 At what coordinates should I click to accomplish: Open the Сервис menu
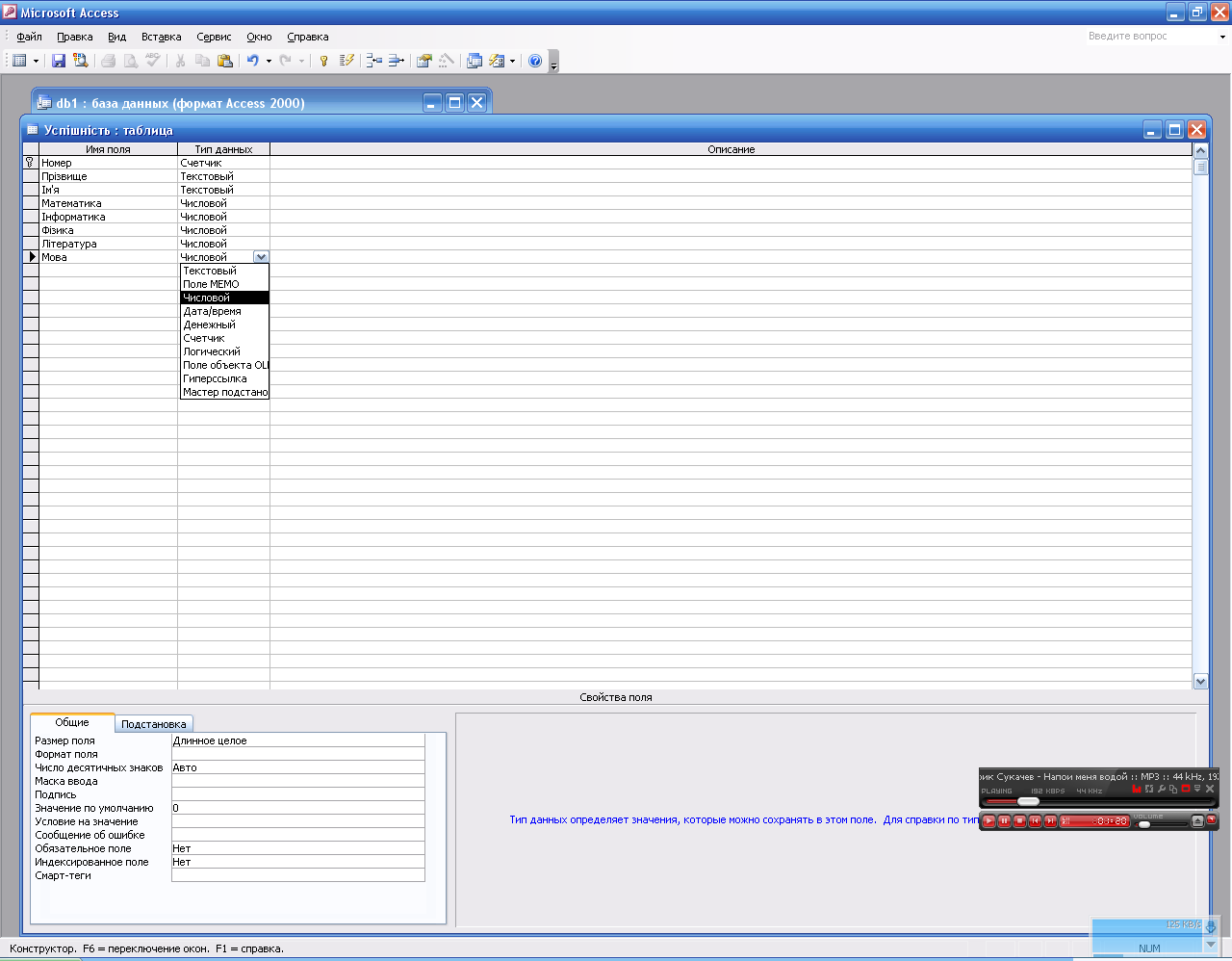pyautogui.click(x=214, y=37)
